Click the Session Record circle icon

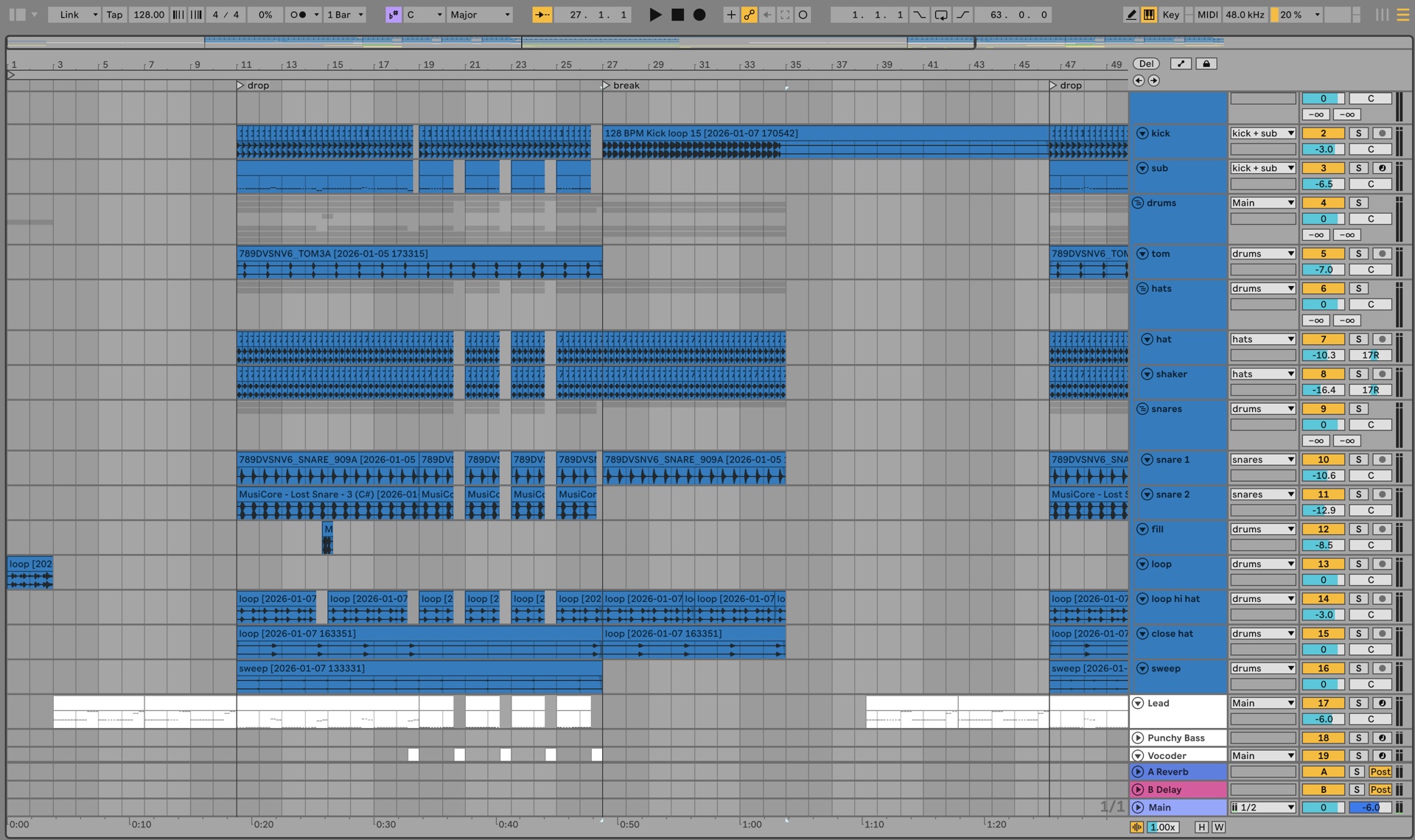pyautogui.click(x=803, y=15)
